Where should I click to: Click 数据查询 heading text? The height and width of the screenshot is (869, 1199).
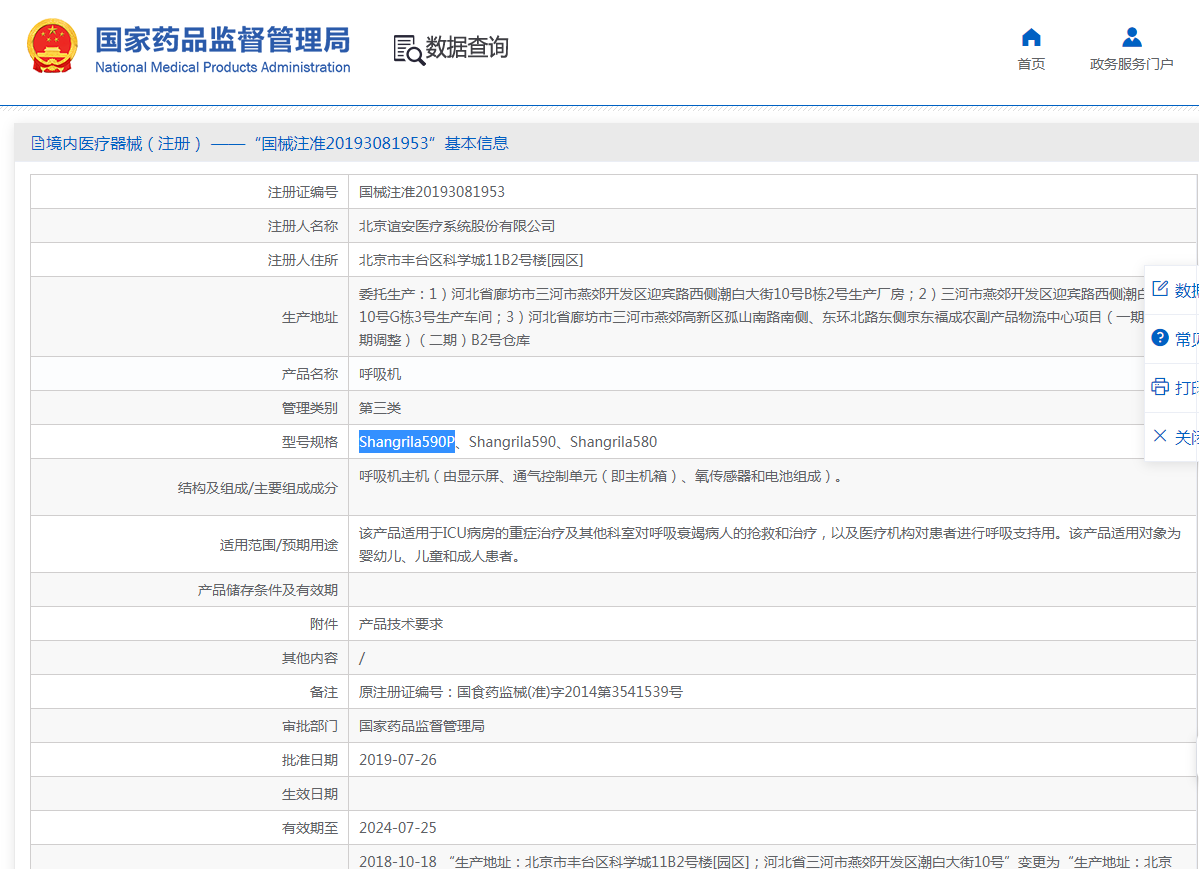[466, 47]
